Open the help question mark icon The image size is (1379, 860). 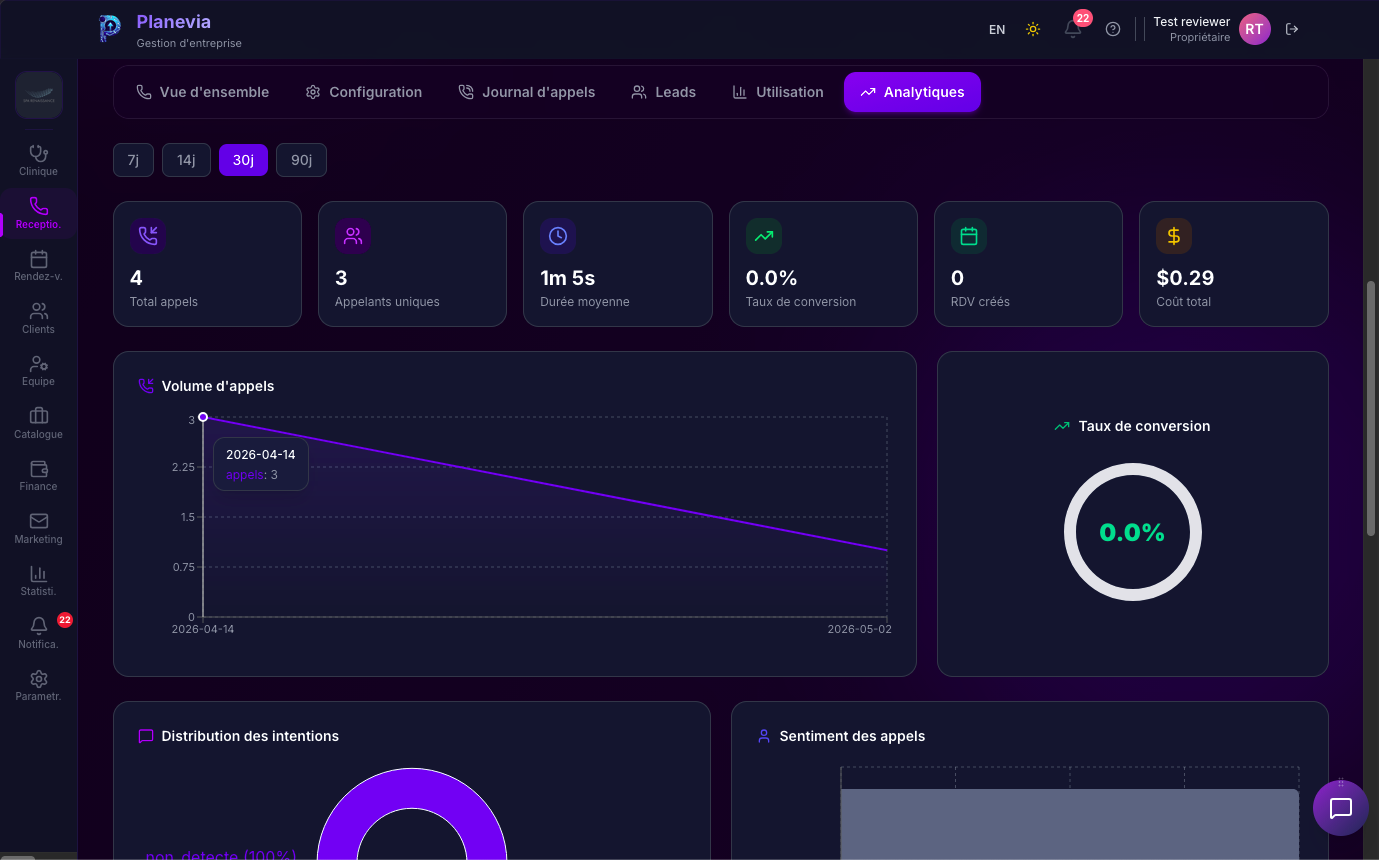coord(1113,29)
